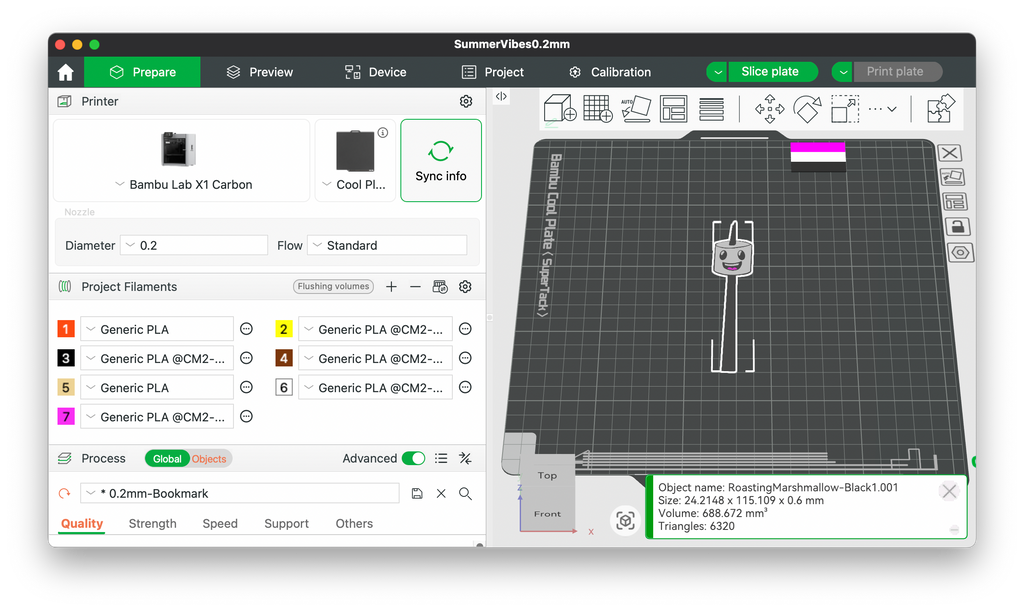
Task: Add a filament with plus icon
Action: tap(391, 287)
